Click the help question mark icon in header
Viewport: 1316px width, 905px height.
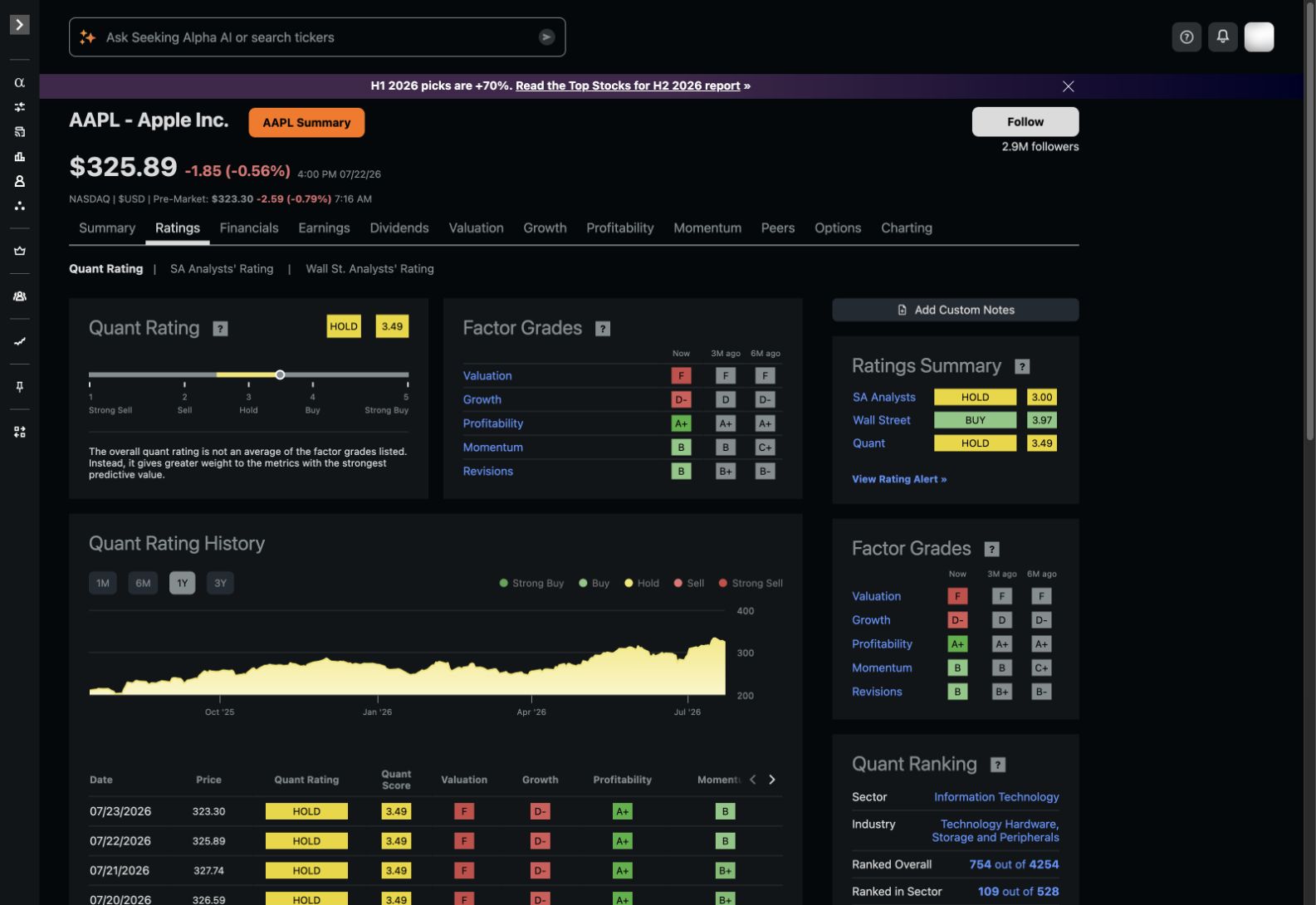pos(1186,37)
